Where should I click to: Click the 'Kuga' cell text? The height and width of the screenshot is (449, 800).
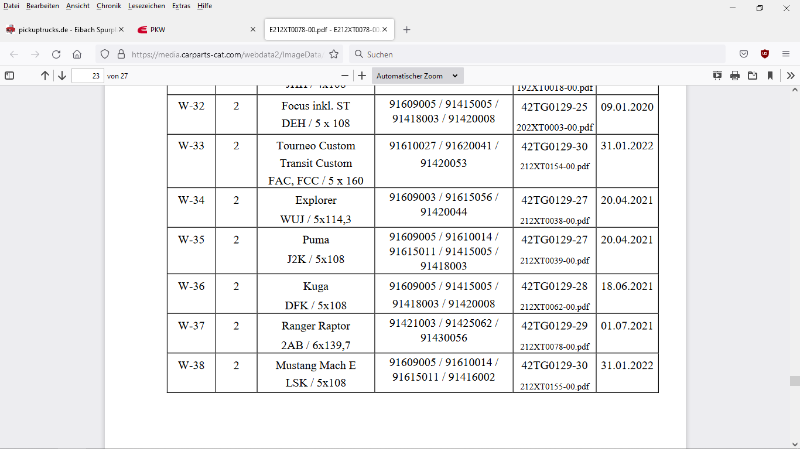tap(316, 286)
